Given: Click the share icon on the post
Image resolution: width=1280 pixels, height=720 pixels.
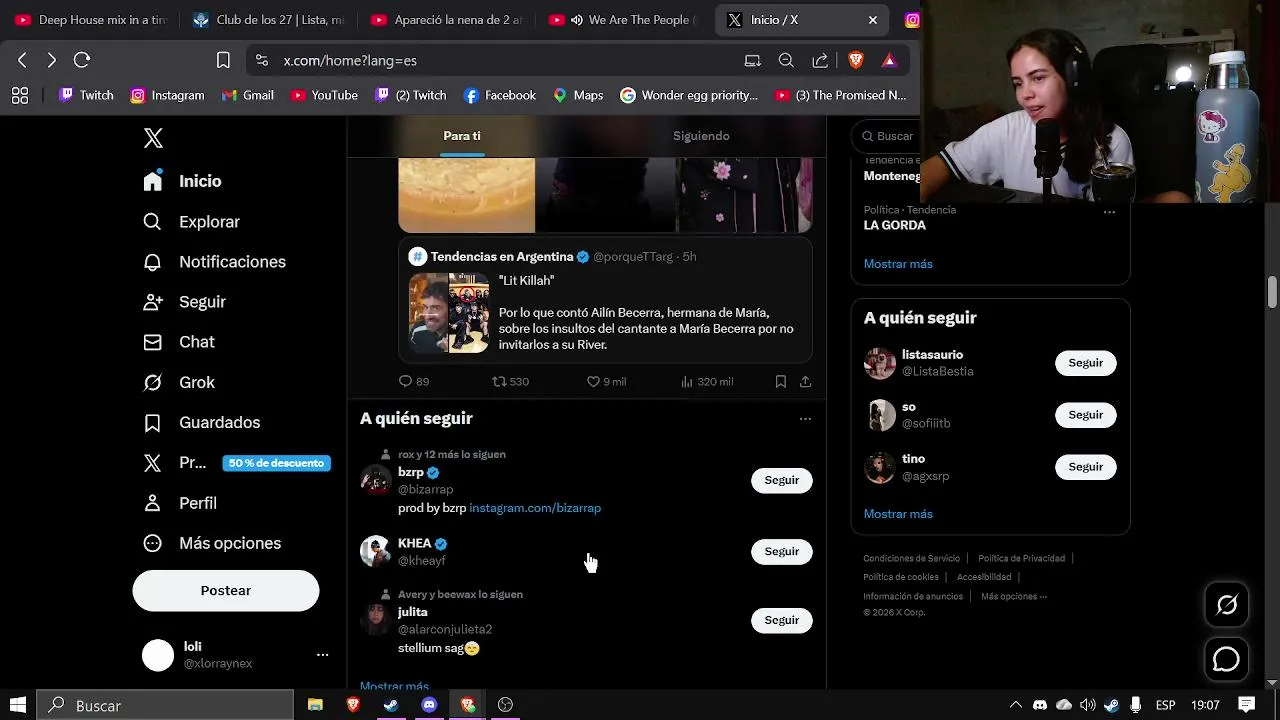Looking at the screenshot, I should click(x=805, y=381).
